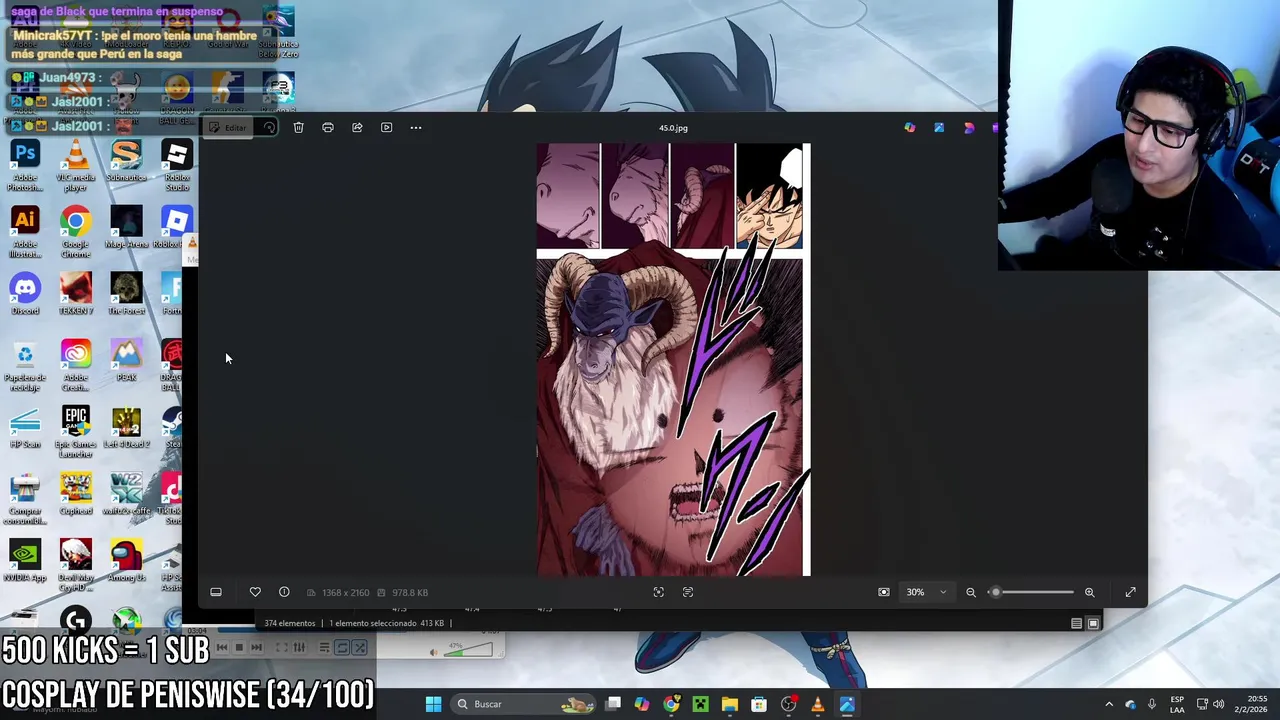1280x720 pixels.
Task: Click the Buscar taskbar search field
Action: [x=525, y=704]
